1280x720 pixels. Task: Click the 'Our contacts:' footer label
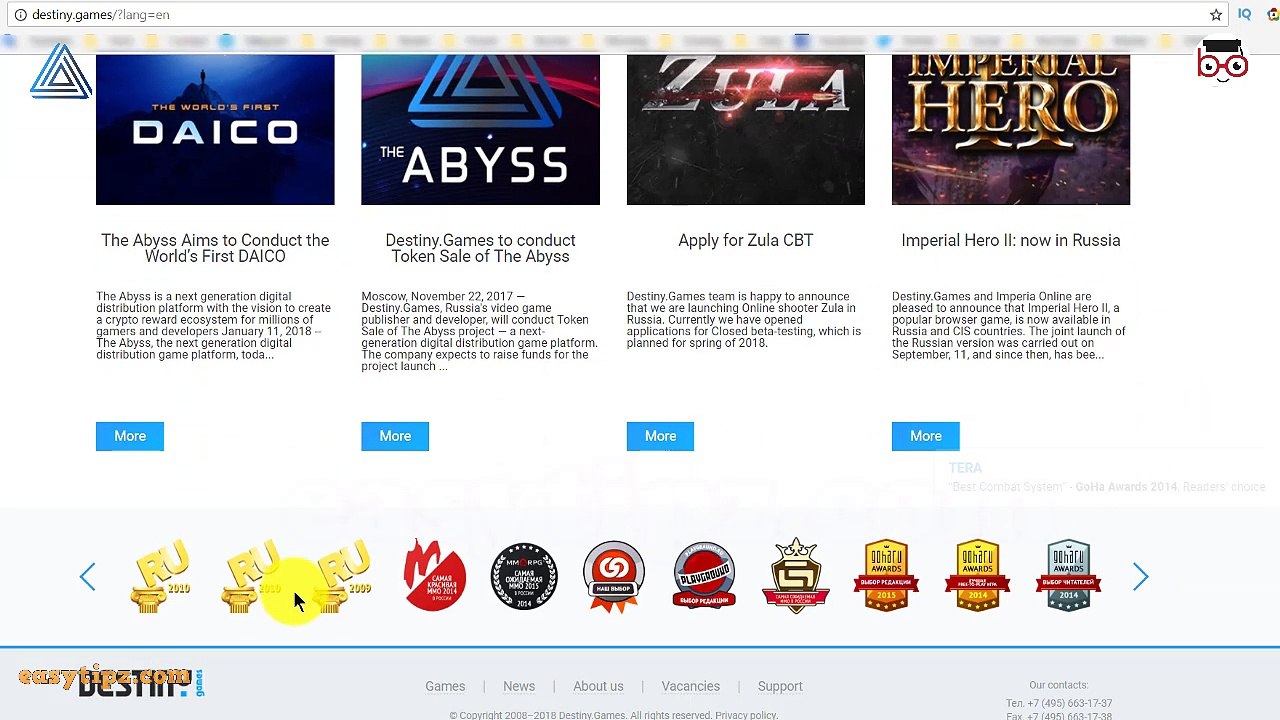[1058, 685]
